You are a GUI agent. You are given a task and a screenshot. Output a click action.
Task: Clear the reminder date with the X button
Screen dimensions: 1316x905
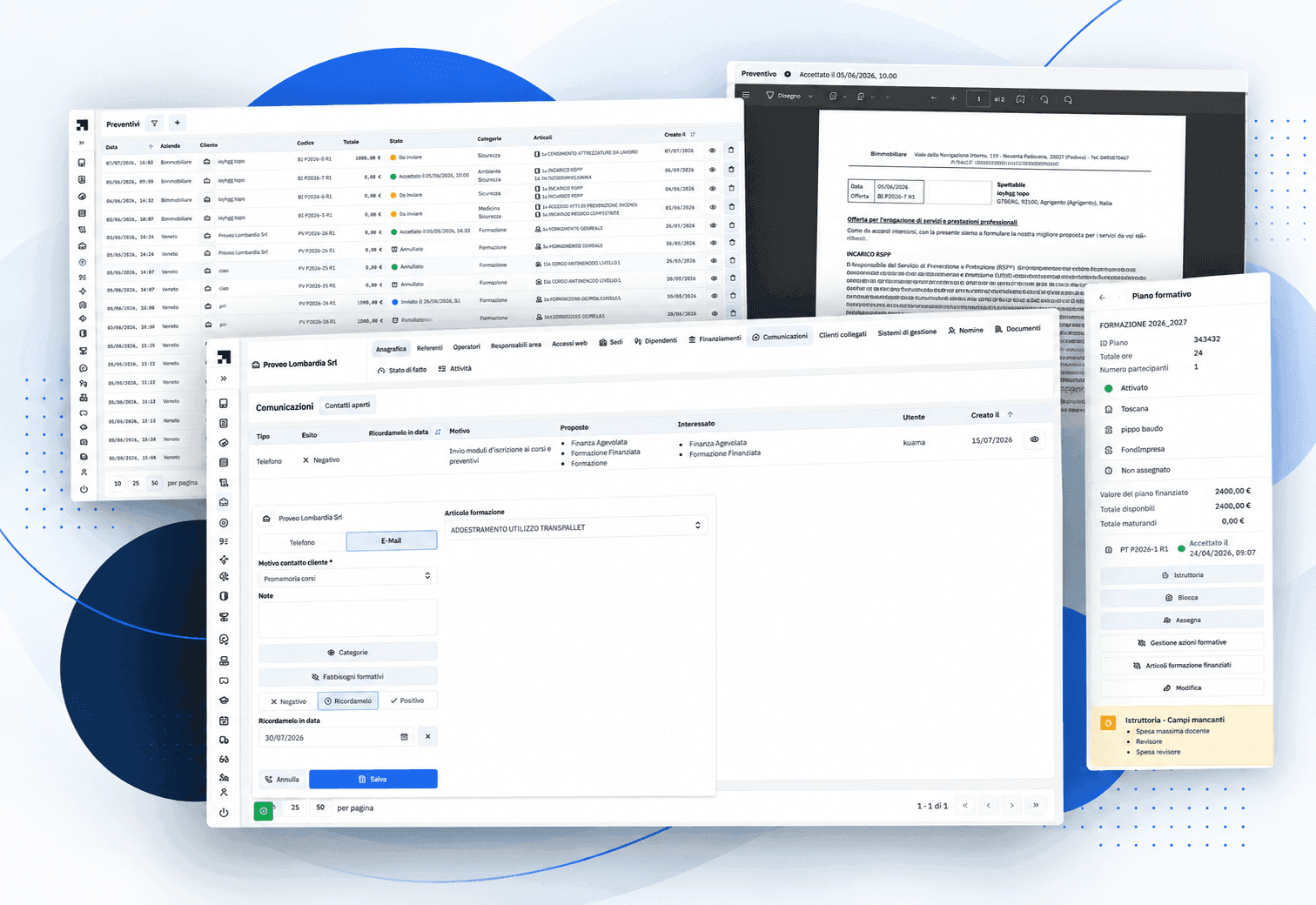tap(427, 736)
